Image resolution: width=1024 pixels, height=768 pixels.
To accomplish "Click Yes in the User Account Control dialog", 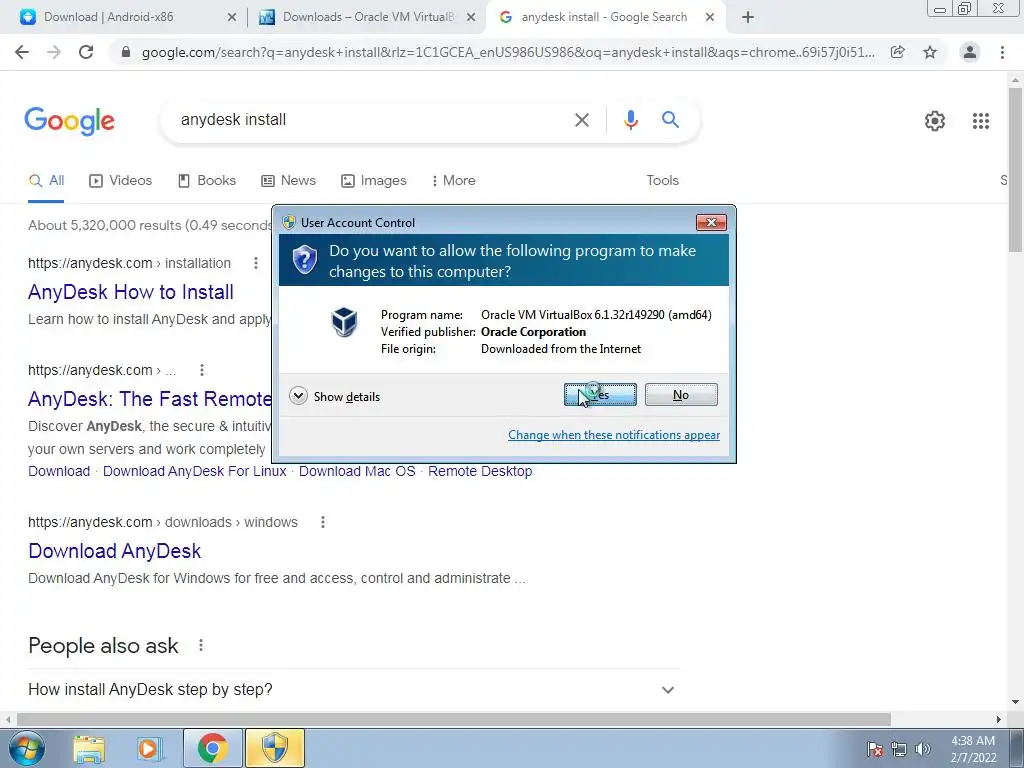I will click(x=600, y=394).
